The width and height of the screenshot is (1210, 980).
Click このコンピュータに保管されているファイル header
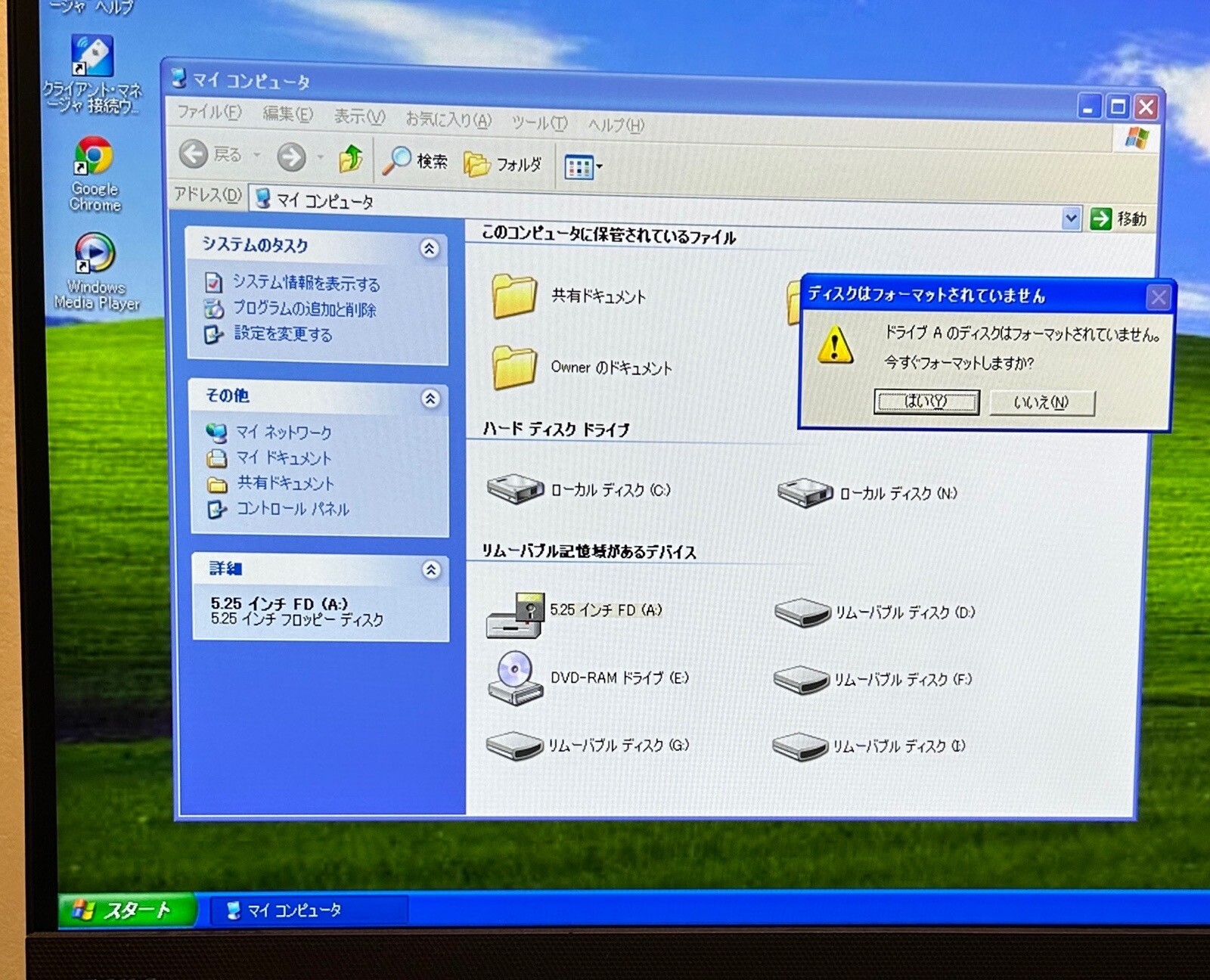[609, 235]
